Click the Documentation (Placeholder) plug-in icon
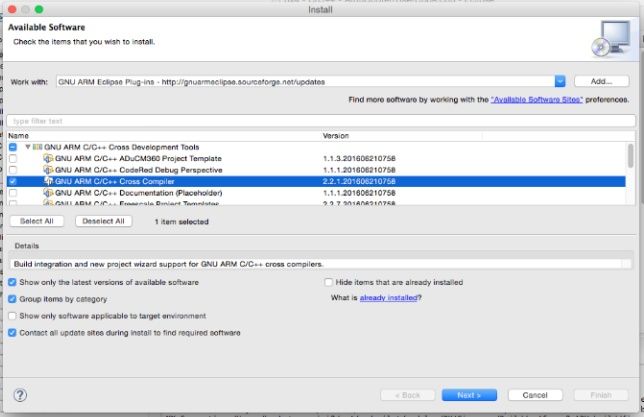The height and width of the screenshot is (417, 644). (48, 193)
